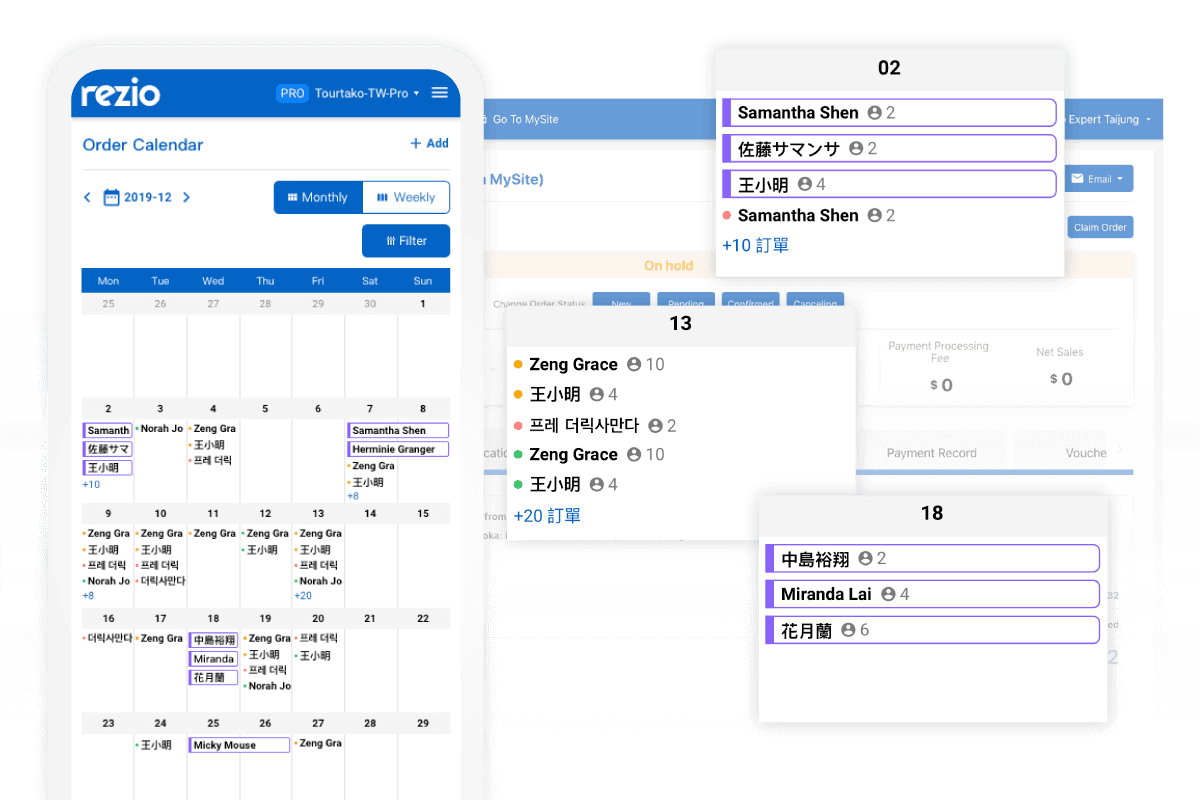Open the +20 訂單 more orders link
The height and width of the screenshot is (800, 1200).
click(547, 516)
